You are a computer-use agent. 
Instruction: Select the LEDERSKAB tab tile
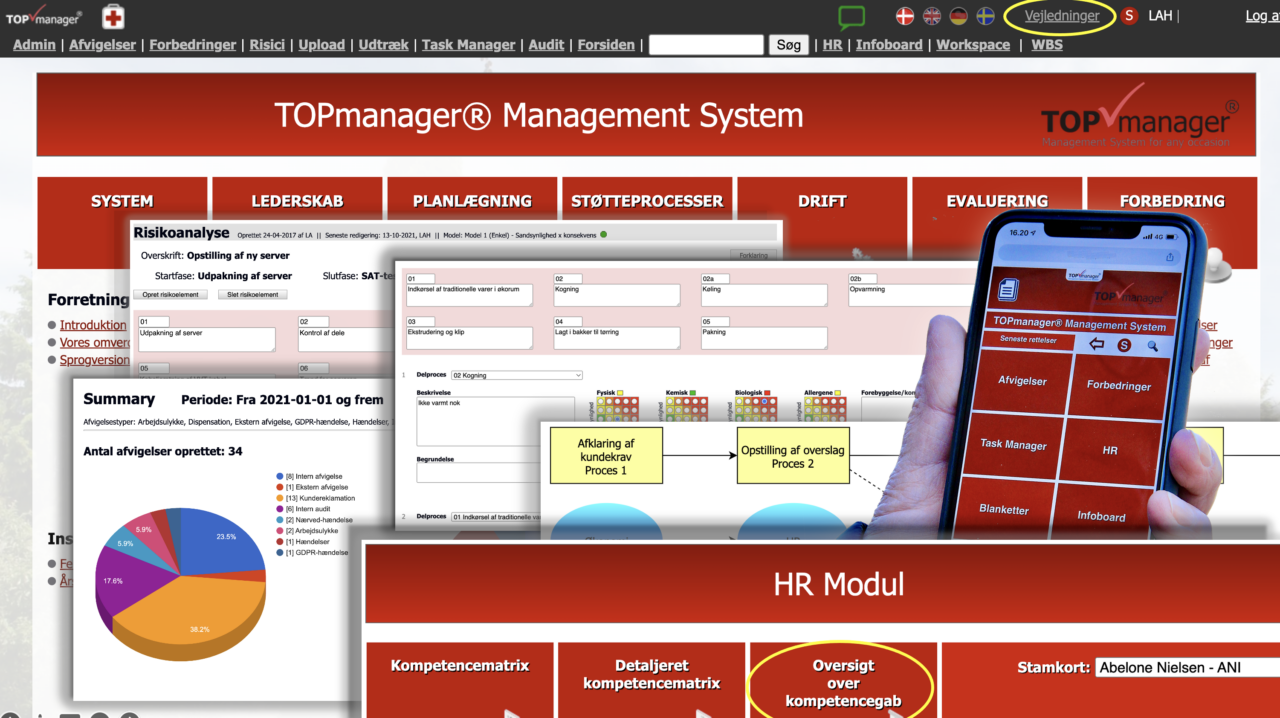(297, 201)
